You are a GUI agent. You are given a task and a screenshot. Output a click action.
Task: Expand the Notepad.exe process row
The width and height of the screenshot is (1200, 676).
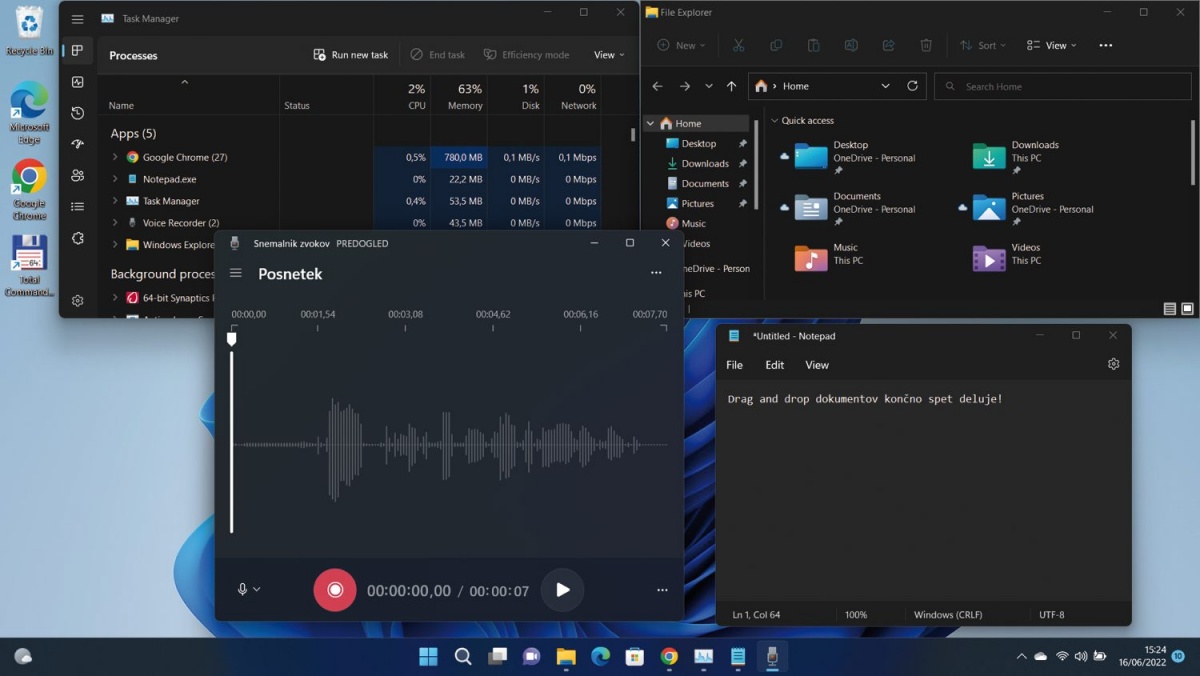point(115,179)
